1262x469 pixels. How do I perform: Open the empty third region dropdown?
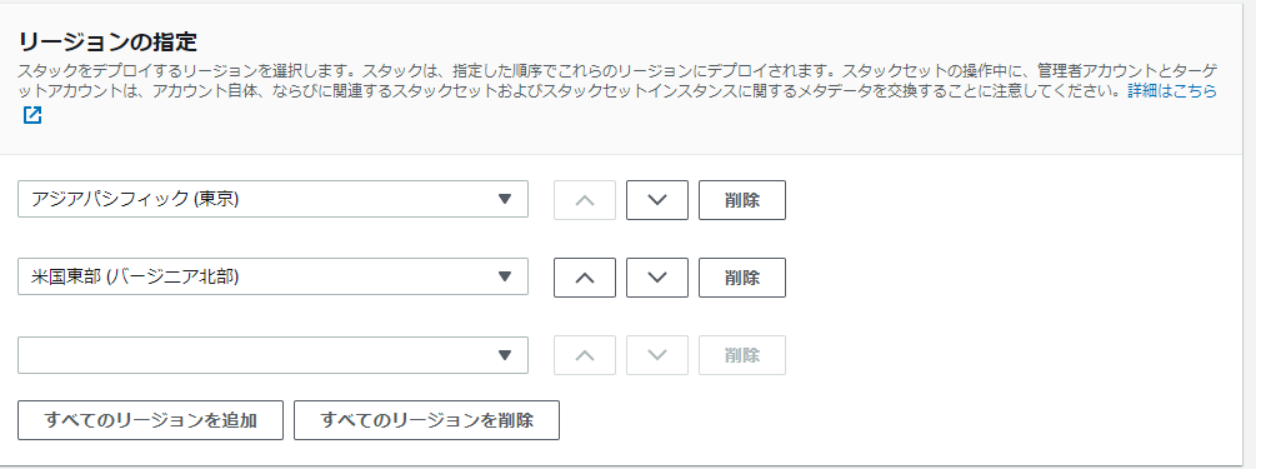click(273, 355)
